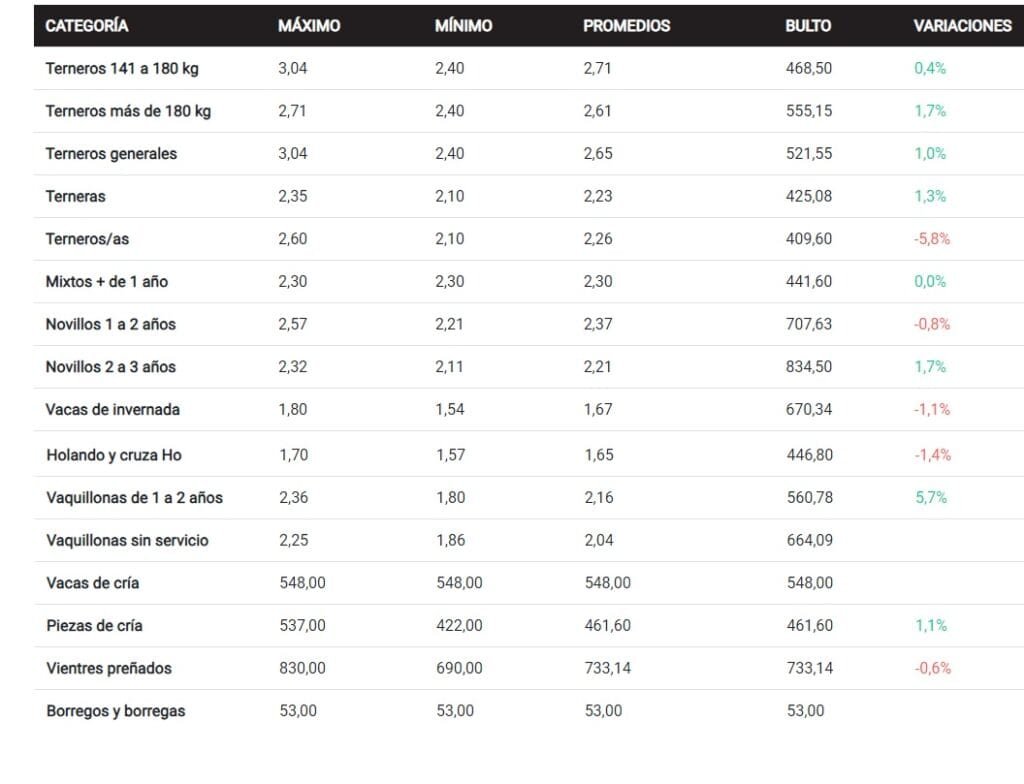Select the Holando y cruza Ho category
Viewport: 1024px width, 784px height.
pos(114,455)
